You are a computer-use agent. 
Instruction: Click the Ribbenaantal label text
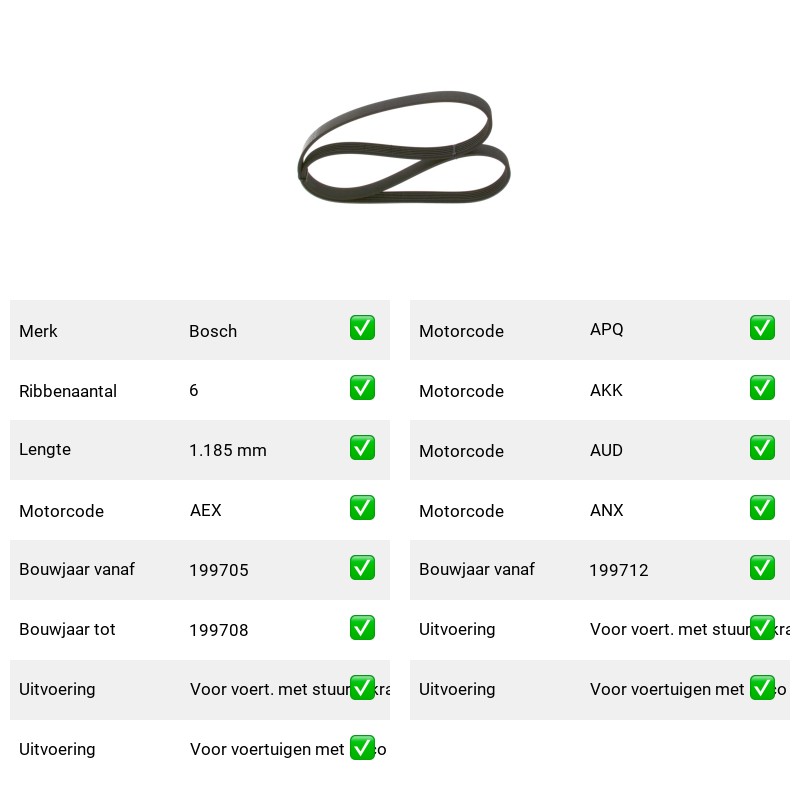68,391
